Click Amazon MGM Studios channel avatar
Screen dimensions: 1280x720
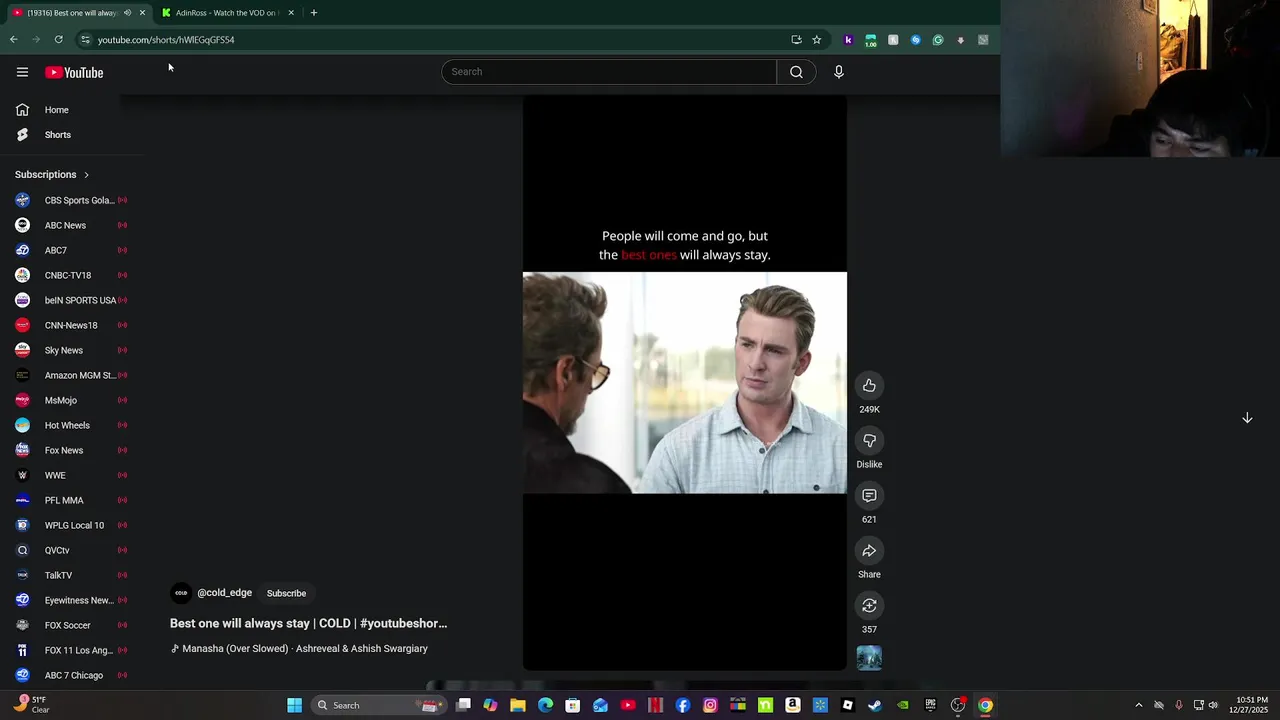tap(22, 375)
